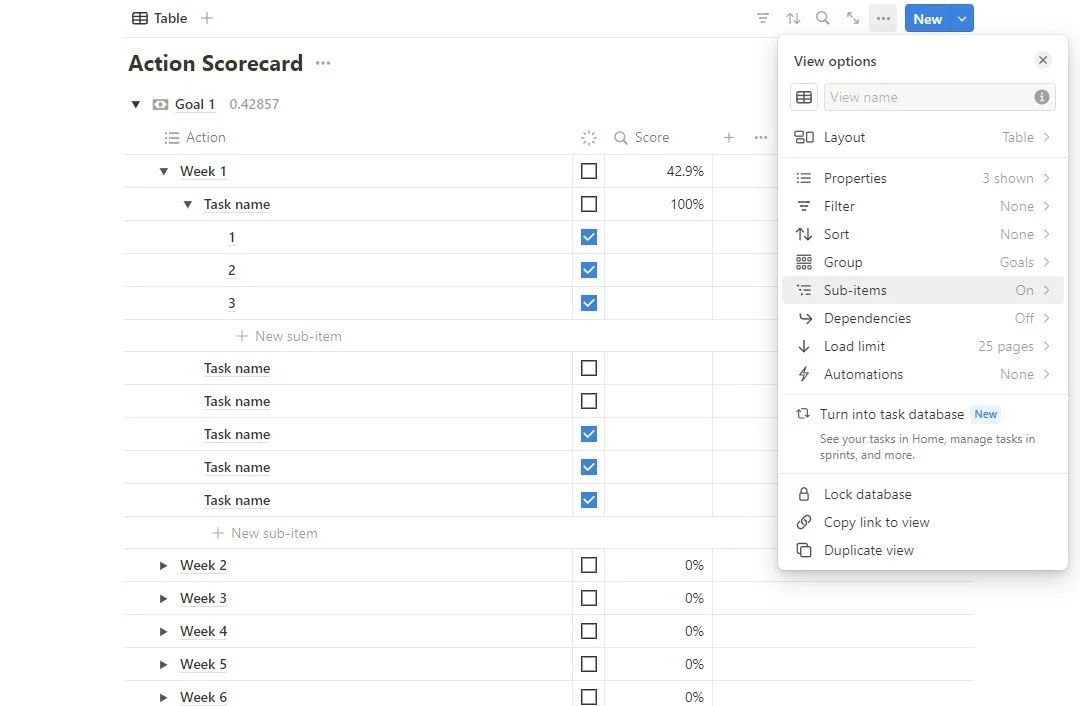Image resolution: width=1080 pixels, height=706 pixels.
Task: Click the expand view diagonal arrow icon
Action: [x=853, y=18]
